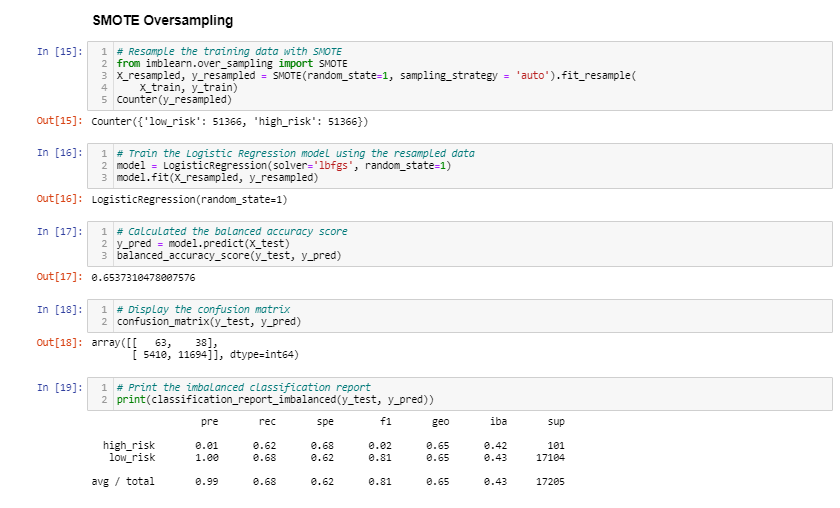
Task: Click the 'avg / total' row label
Action: tap(123, 481)
